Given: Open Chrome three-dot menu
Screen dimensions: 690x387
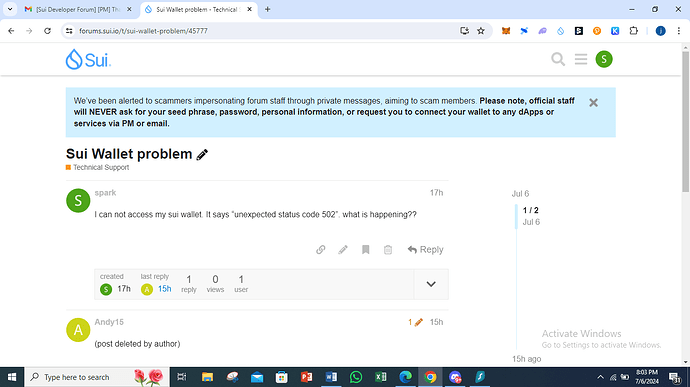Looking at the screenshot, I should point(679,31).
